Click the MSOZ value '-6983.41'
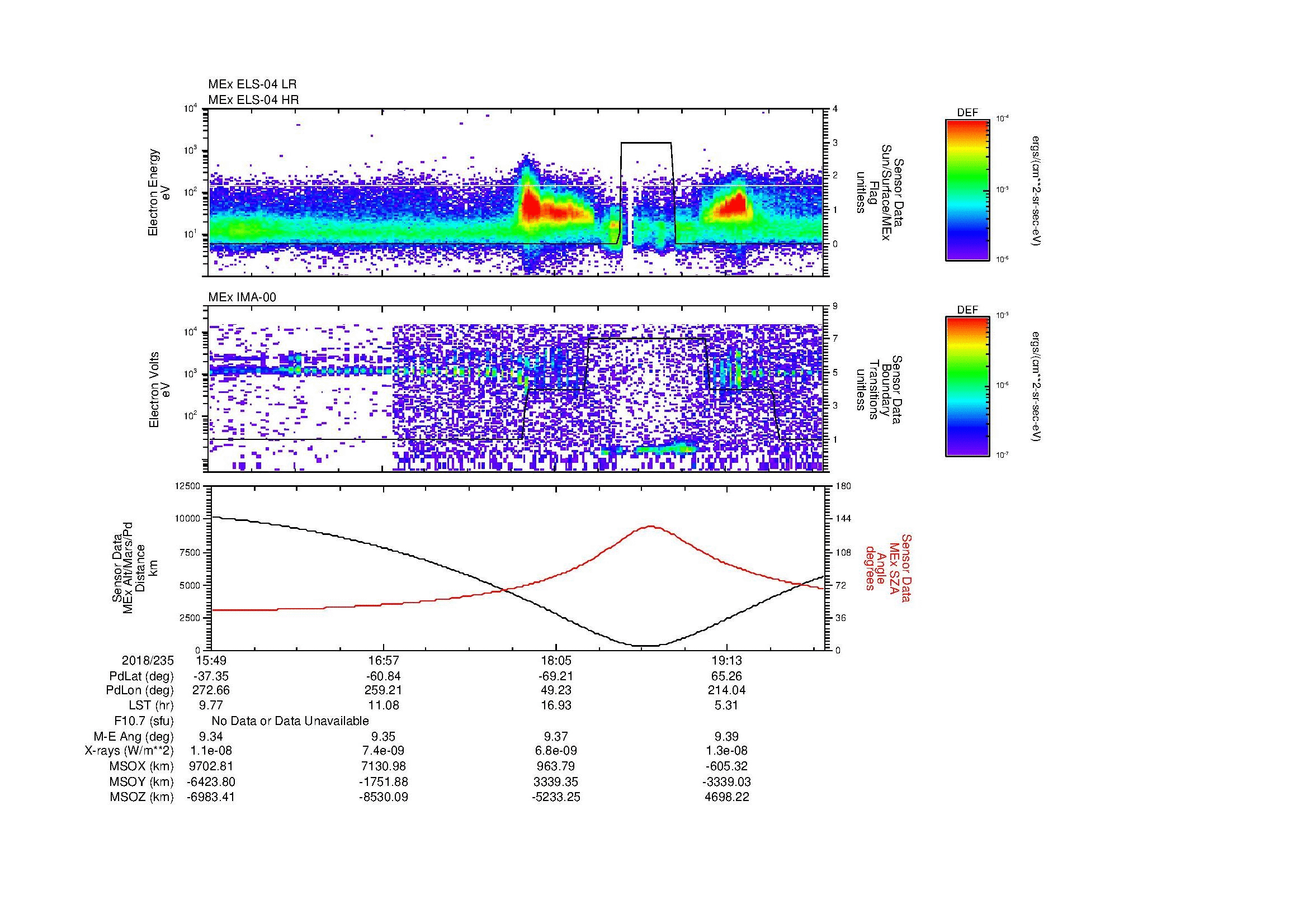Viewport: 1308px width, 924px height. (211, 797)
